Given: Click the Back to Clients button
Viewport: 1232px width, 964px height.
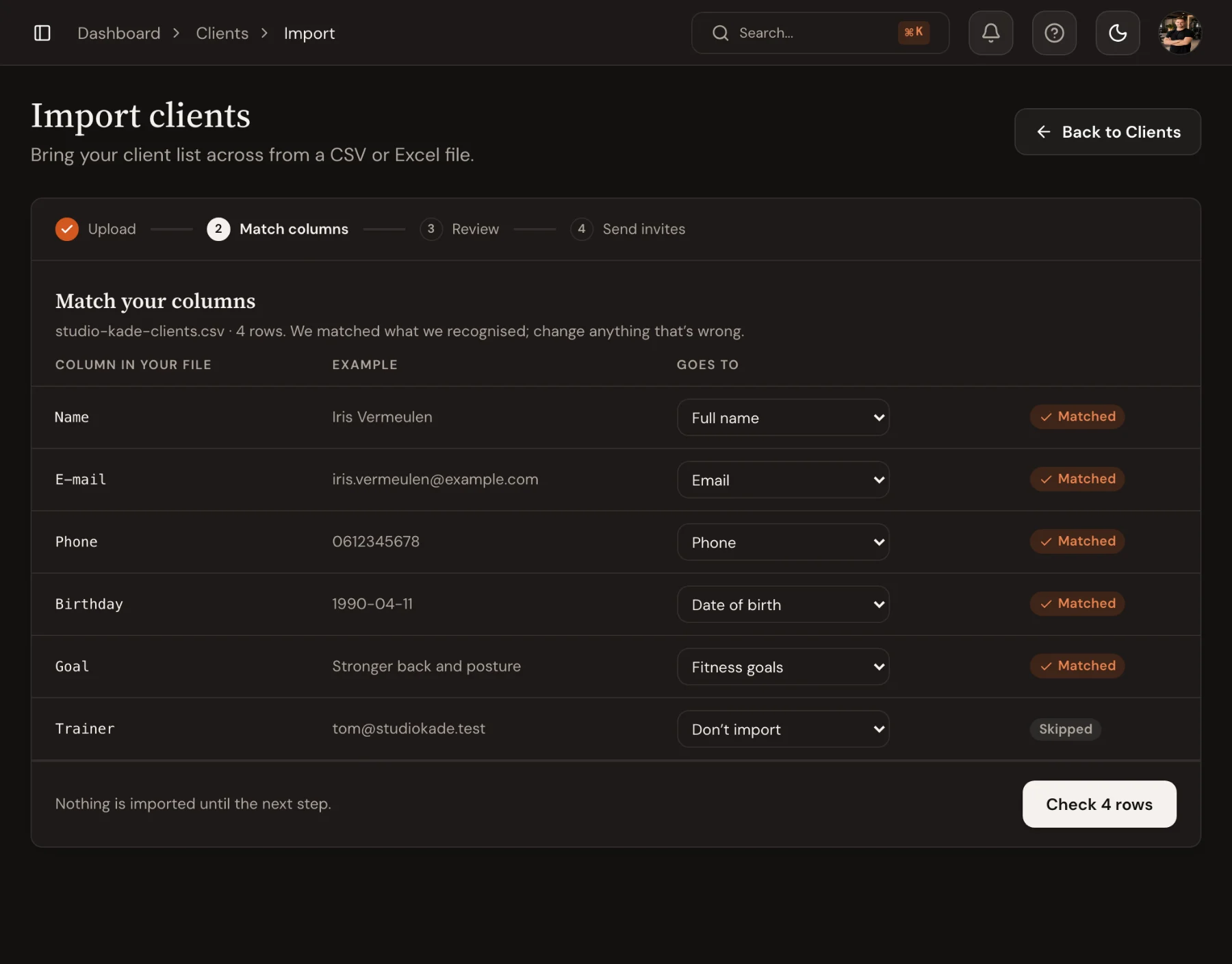Looking at the screenshot, I should (x=1107, y=131).
